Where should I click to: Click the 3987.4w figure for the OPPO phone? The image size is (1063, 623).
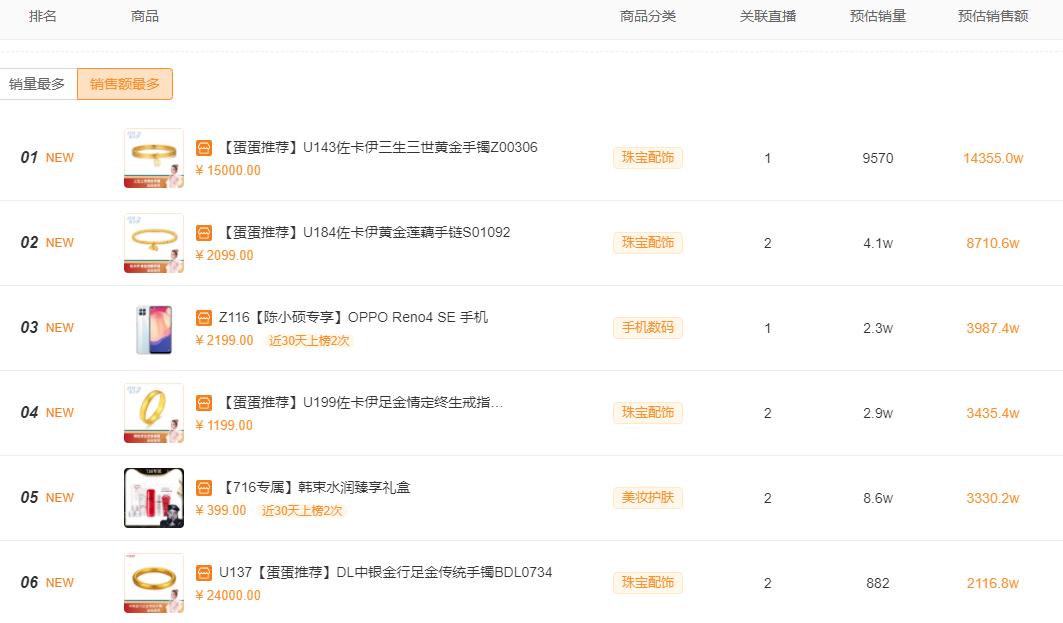pyautogui.click(x=992, y=328)
